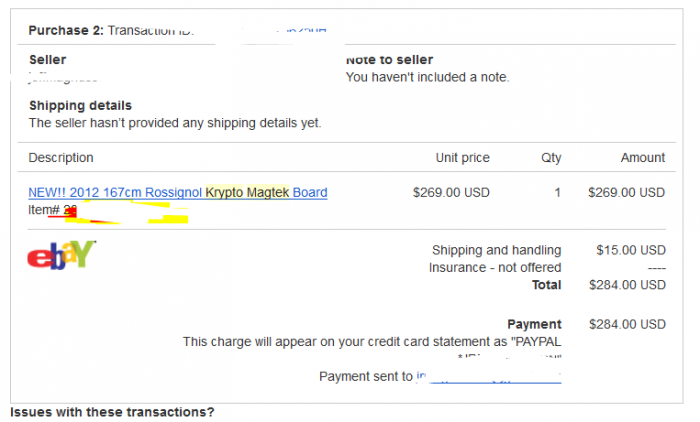Click the Description column header
The height and width of the screenshot is (422, 700).
coord(61,158)
